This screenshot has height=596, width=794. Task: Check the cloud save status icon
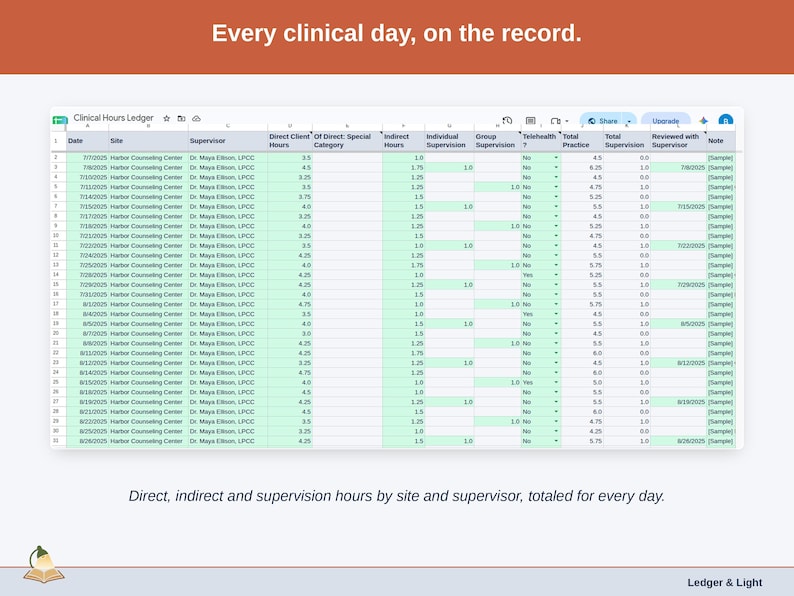click(196, 118)
